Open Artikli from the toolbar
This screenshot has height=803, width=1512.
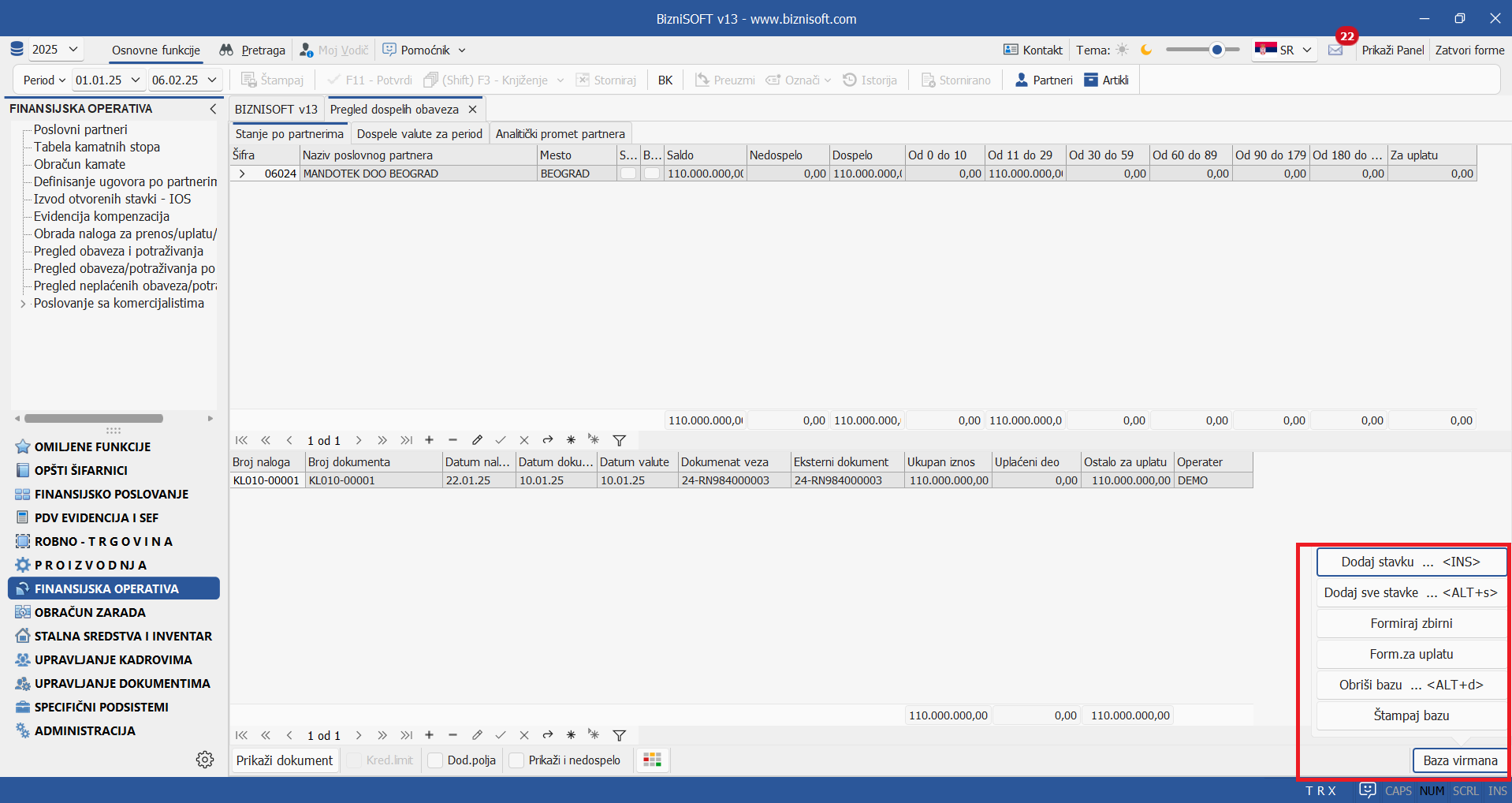coord(1107,80)
